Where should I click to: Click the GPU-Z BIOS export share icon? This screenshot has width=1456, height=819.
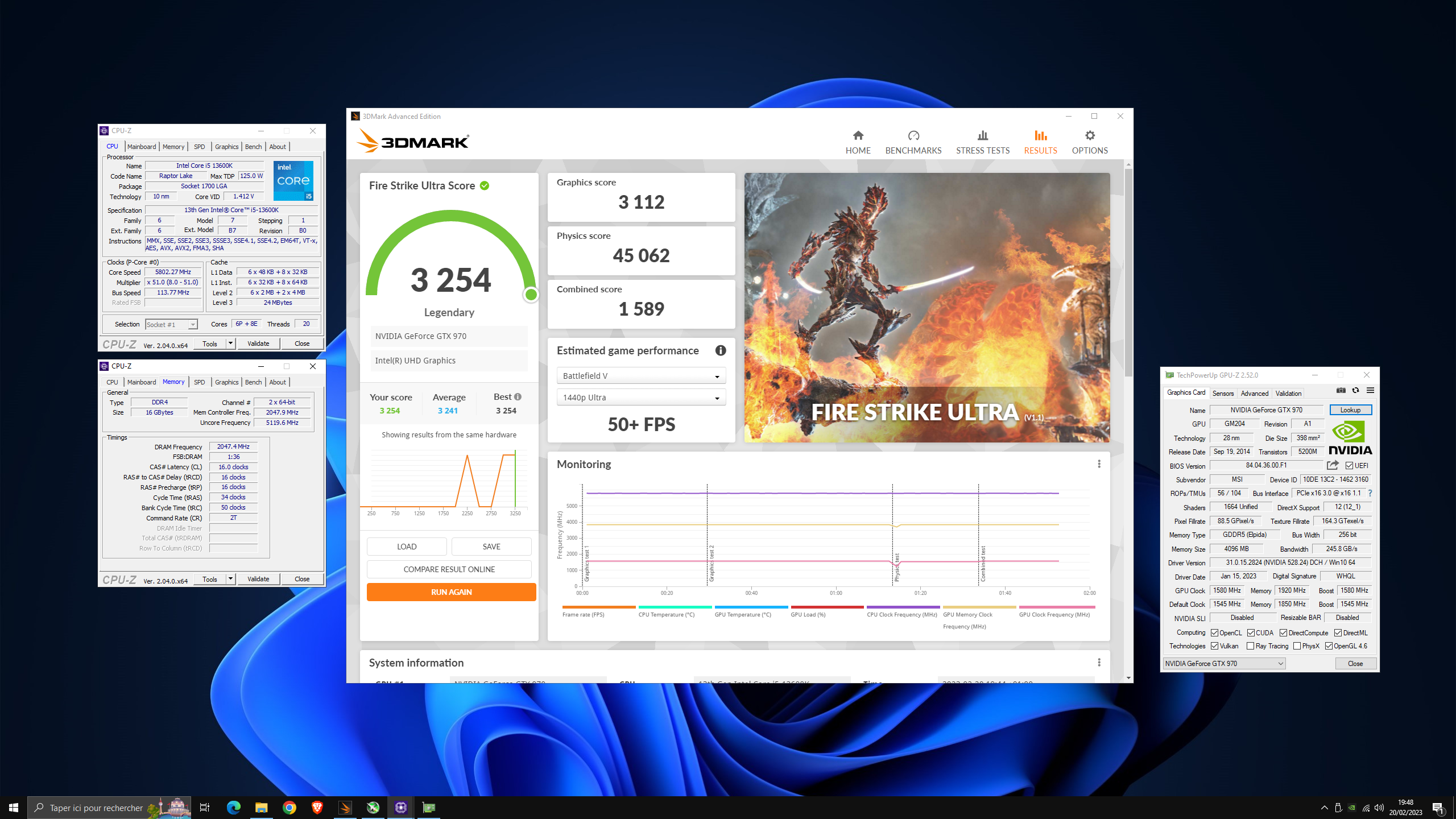point(1333,465)
